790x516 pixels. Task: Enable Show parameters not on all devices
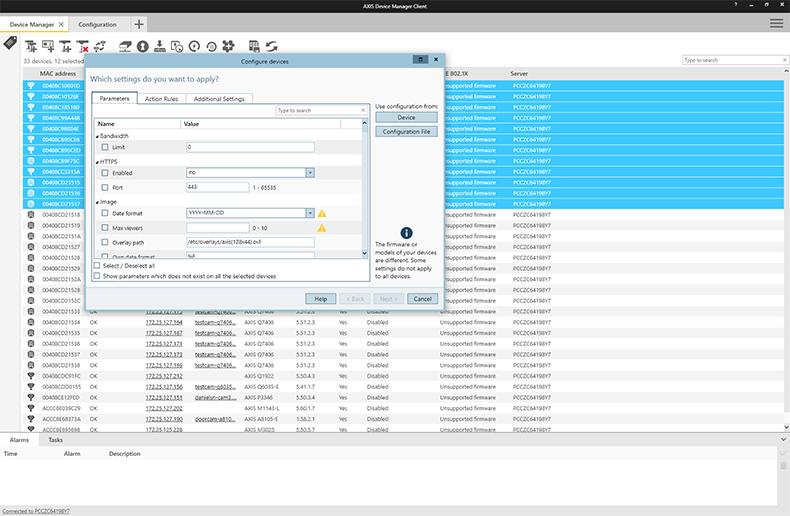97,276
